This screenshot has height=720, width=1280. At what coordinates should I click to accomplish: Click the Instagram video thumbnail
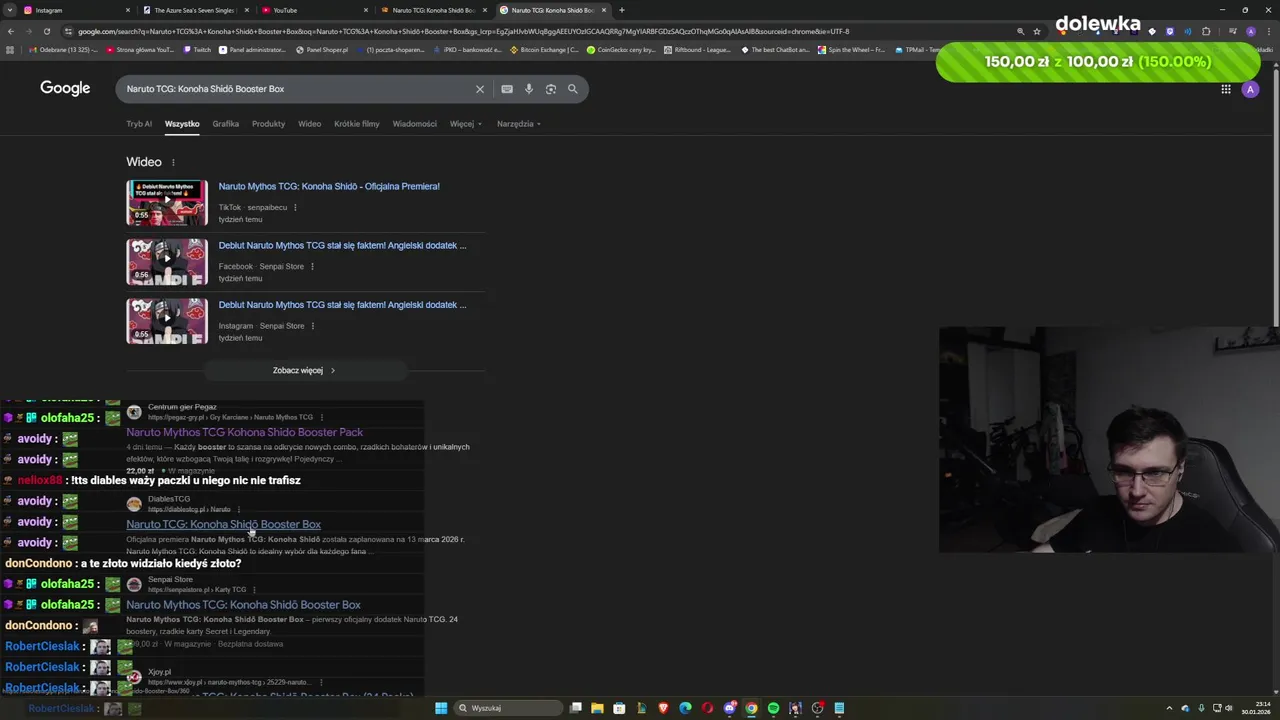(167, 321)
